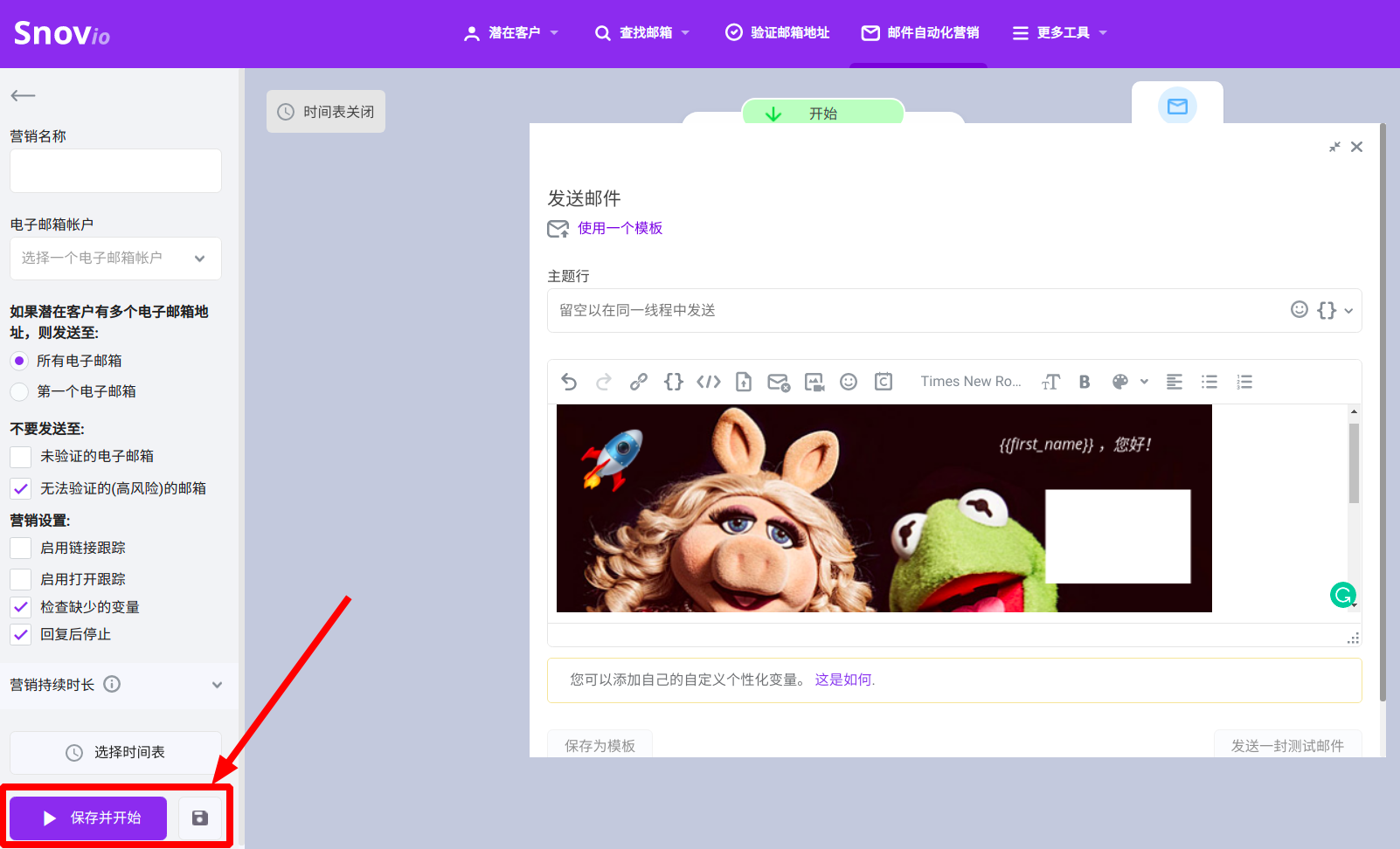Click the 开始 start node
The width and height of the screenshot is (1400, 849).
822,112
